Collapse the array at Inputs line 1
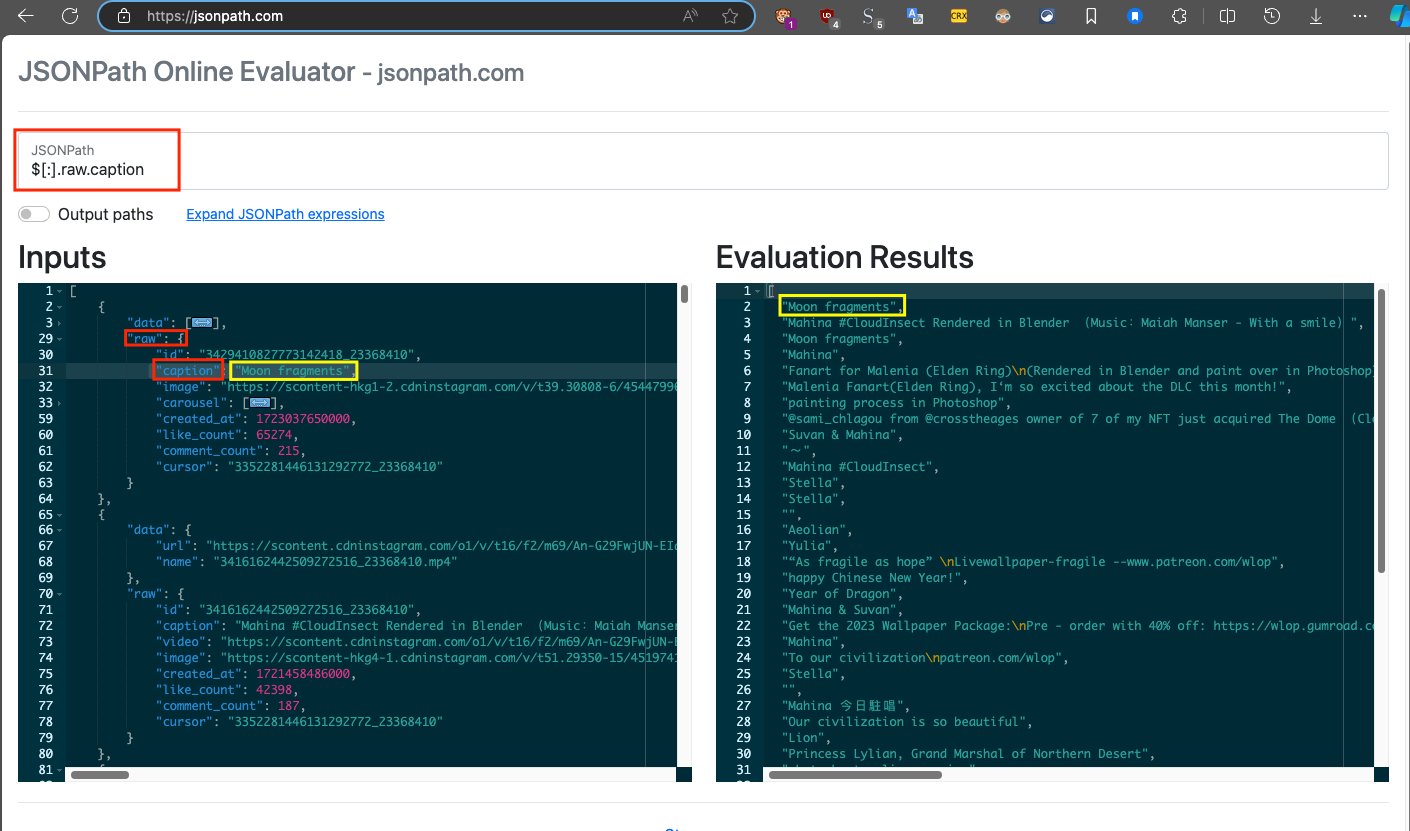Screen dimensions: 1410x831 (x=58, y=291)
